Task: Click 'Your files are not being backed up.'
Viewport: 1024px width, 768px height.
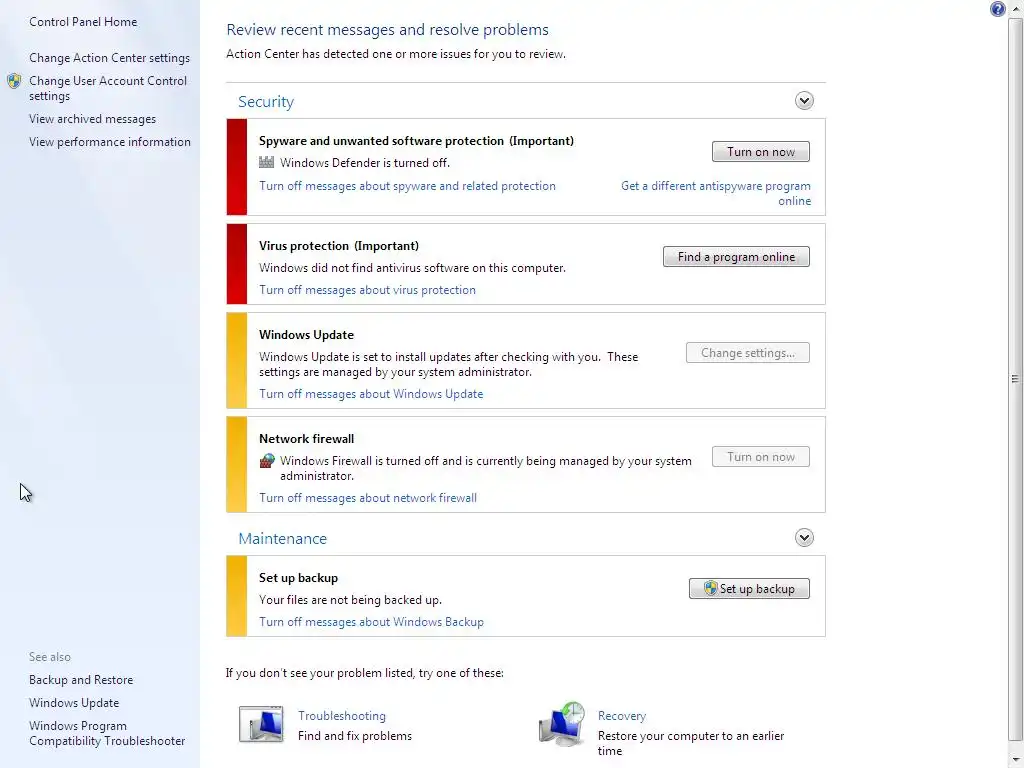Action: [351, 600]
